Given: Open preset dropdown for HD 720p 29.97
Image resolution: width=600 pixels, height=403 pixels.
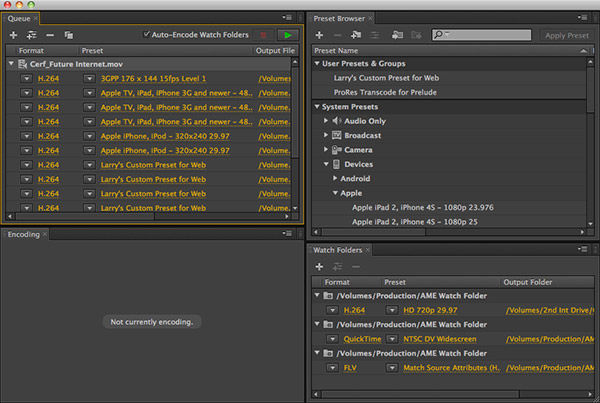Looking at the screenshot, I should 393,310.
